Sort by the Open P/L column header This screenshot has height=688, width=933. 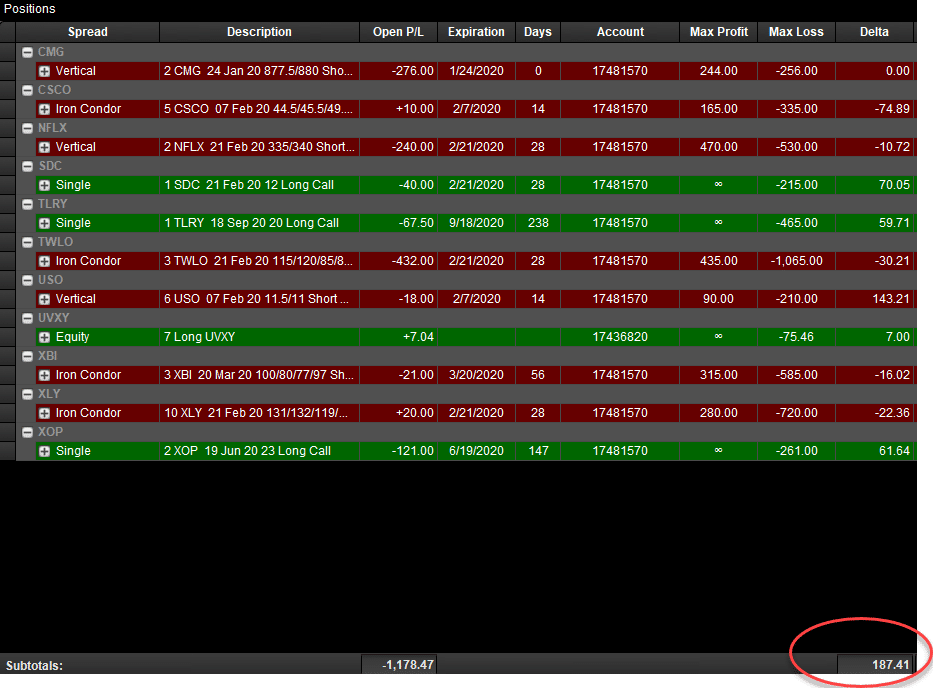(x=399, y=32)
